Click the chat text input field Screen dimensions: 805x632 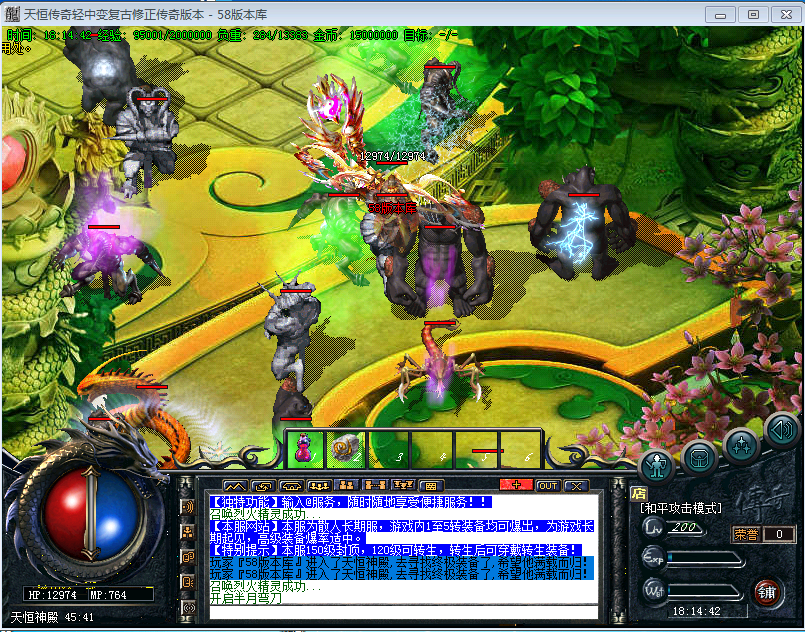[x=400, y=611]
